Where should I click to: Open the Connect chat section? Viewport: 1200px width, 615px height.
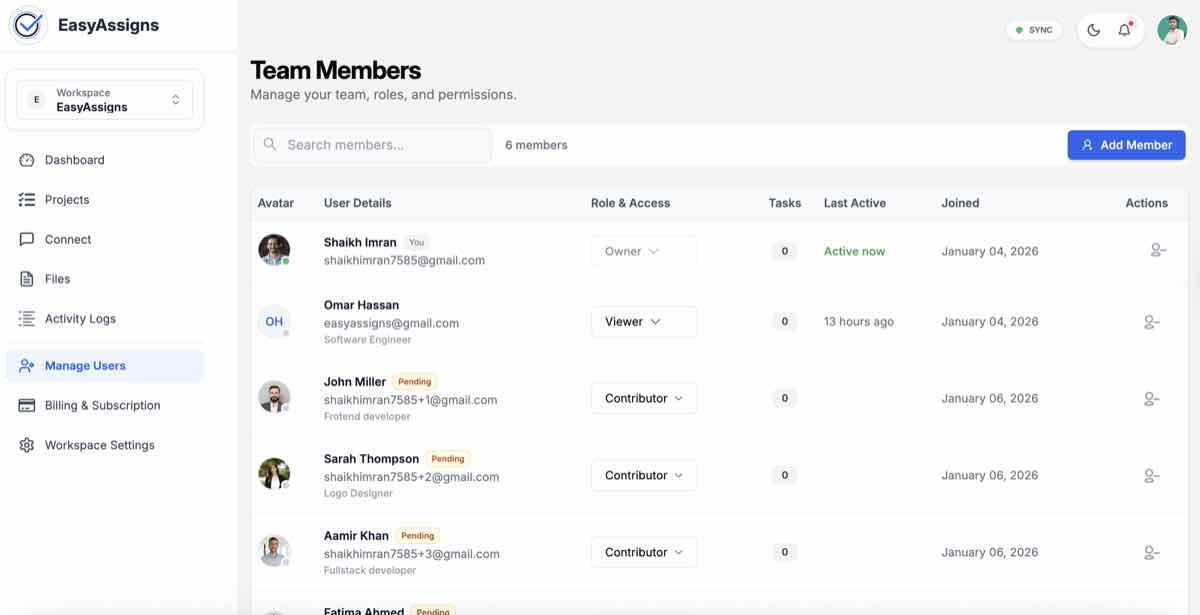67,239
